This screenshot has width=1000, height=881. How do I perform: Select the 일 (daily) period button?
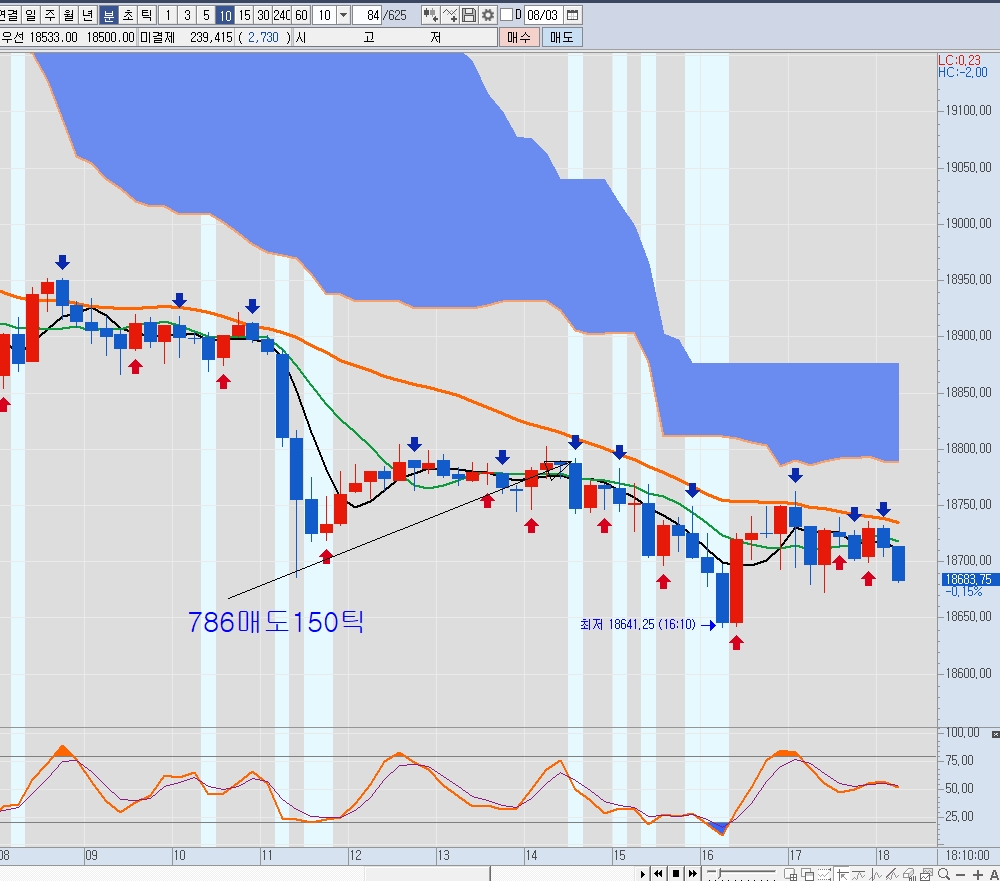pyautogui.click(x=30, y=15)
